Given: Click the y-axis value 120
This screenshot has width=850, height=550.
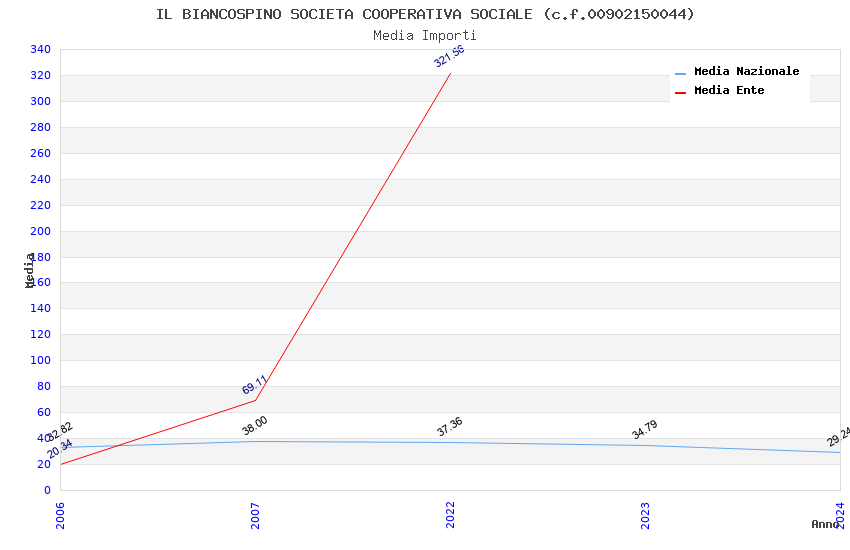Looking at the screenshot, I should coord(40,334).
